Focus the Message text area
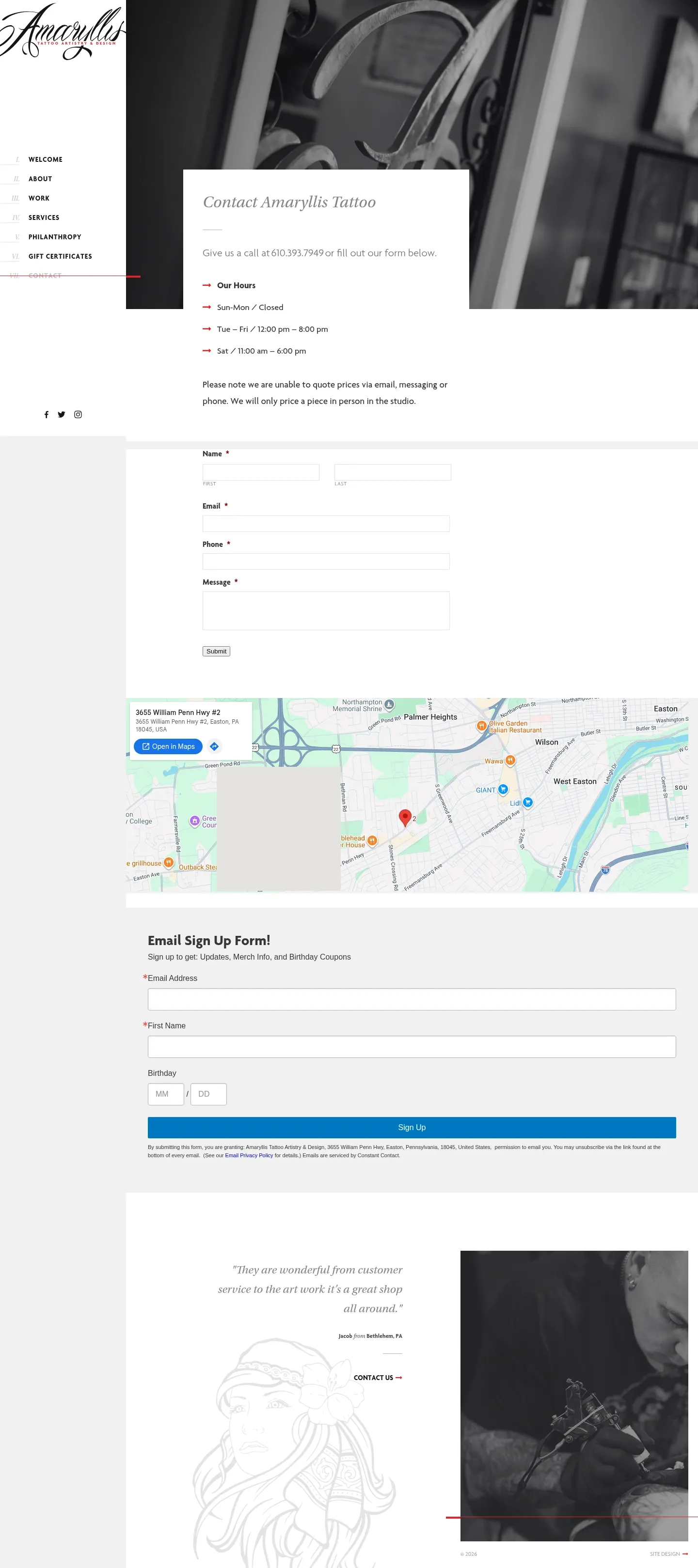Viewport: 698px width, 1568px height. pos(326,610)
